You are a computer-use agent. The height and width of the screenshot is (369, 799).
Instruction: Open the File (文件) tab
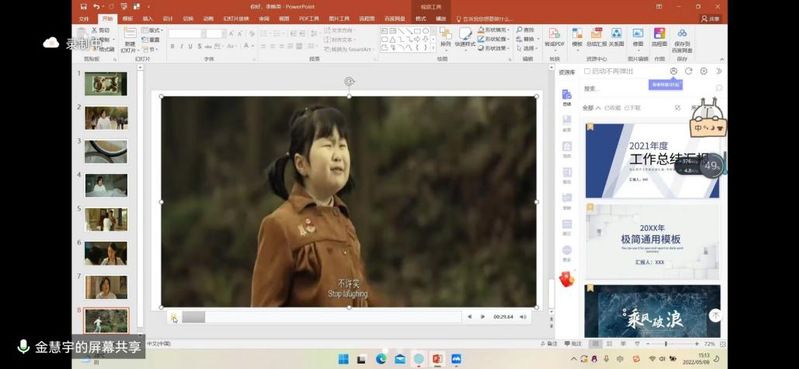click(84, 19)
